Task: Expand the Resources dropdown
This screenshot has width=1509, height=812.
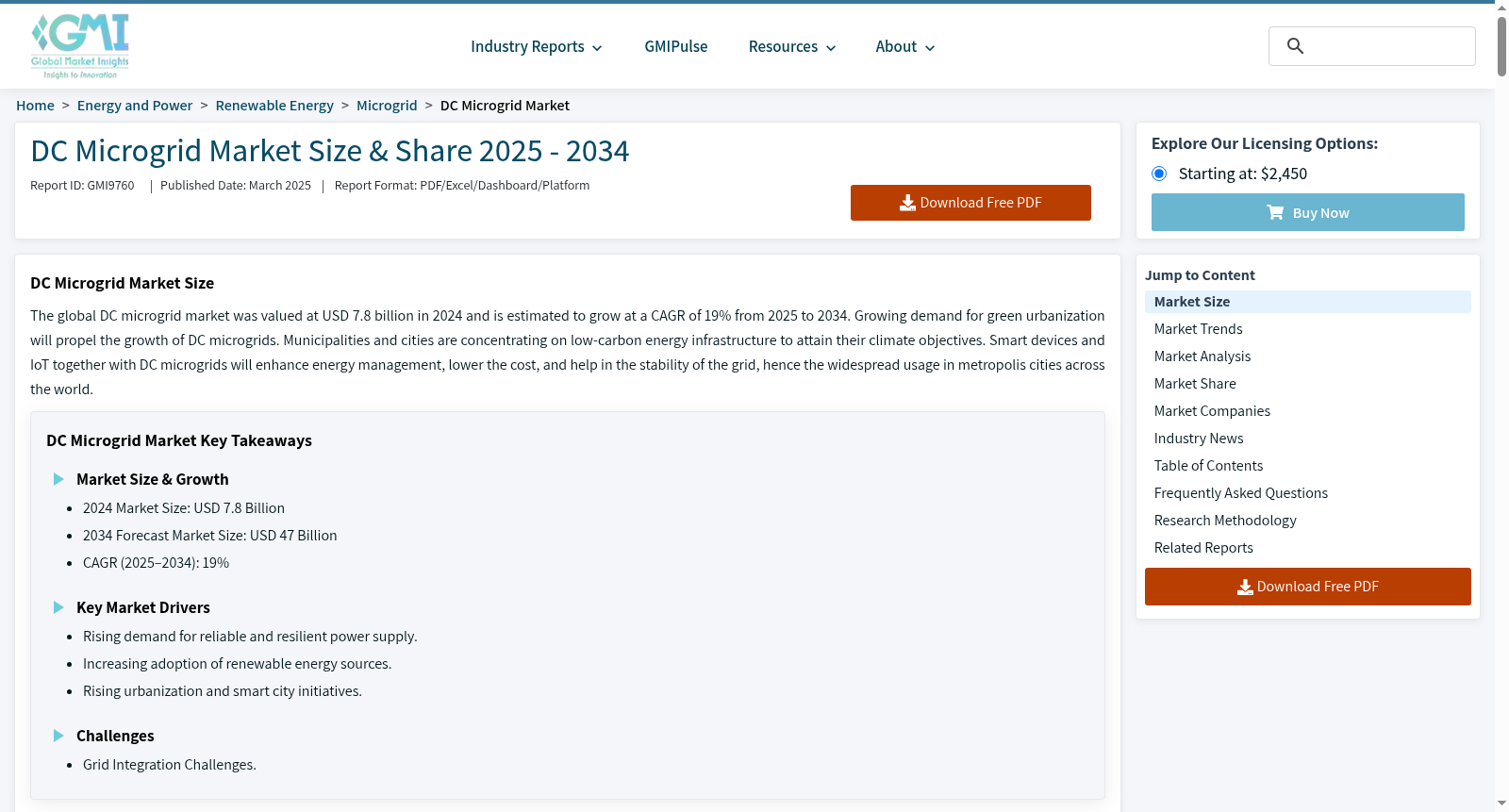Action: coord(791,47)
